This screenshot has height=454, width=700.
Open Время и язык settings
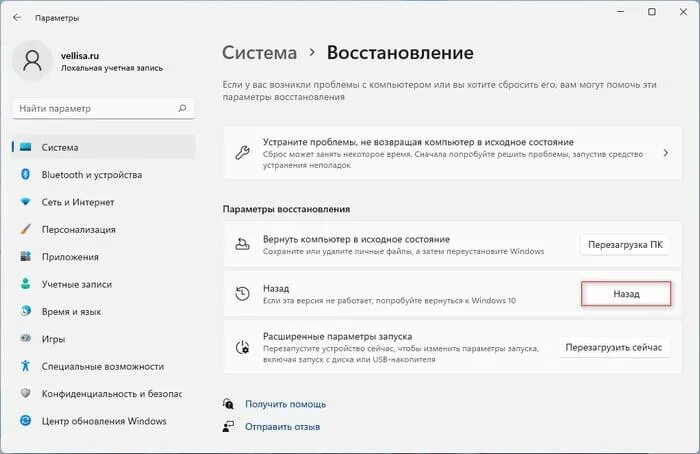click(104, 311)
